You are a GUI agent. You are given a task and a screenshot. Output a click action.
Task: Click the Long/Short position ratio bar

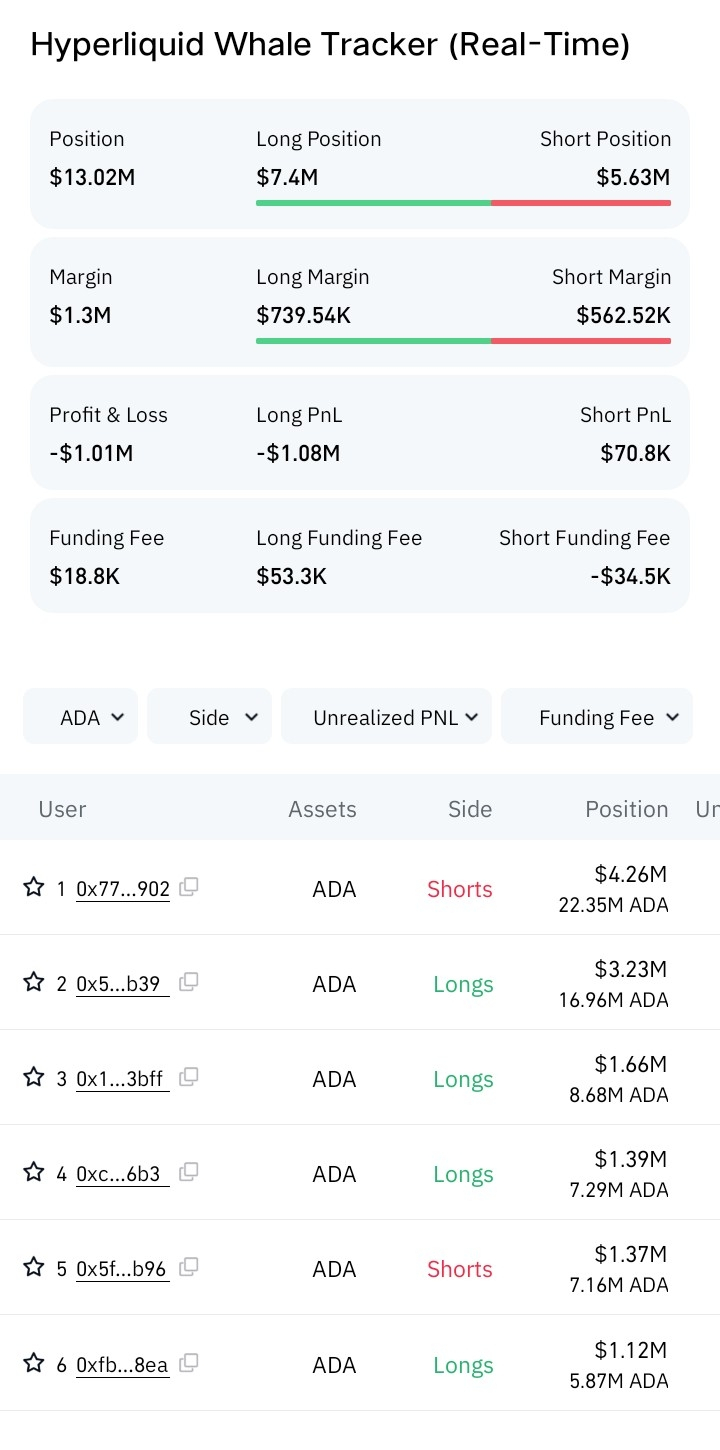463,203
